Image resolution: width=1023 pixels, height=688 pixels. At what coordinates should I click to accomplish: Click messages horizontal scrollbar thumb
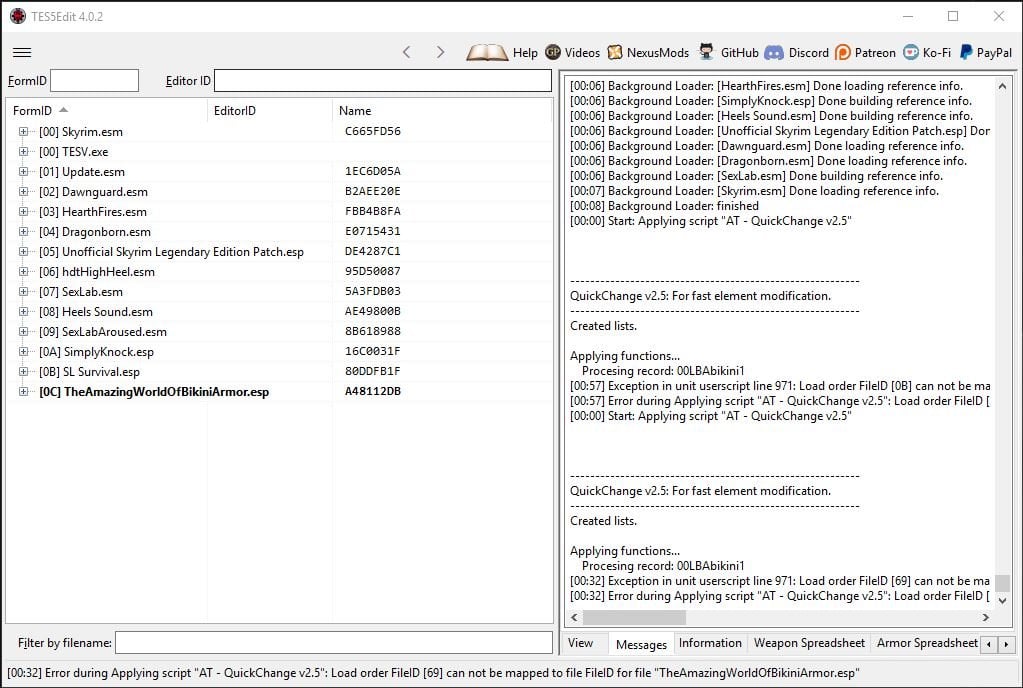tap(634, 617)
